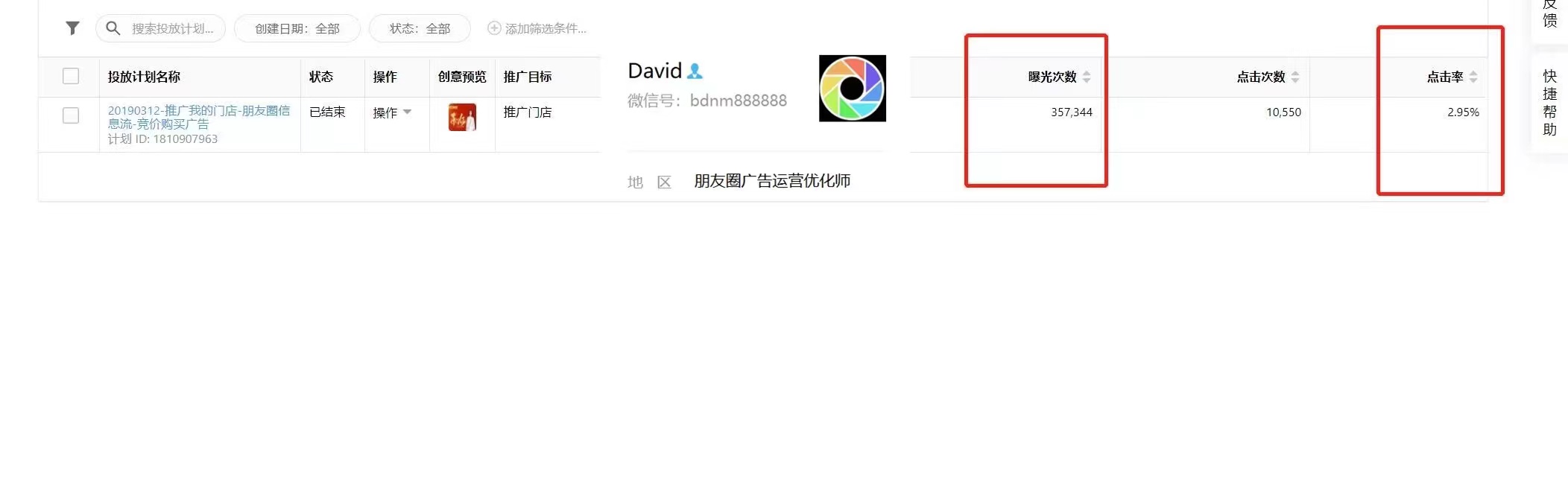The width and height of the screenshot is (1568, 487).
Task: Open the 快捷帮助 side tab
Action: click(1550, 103)
